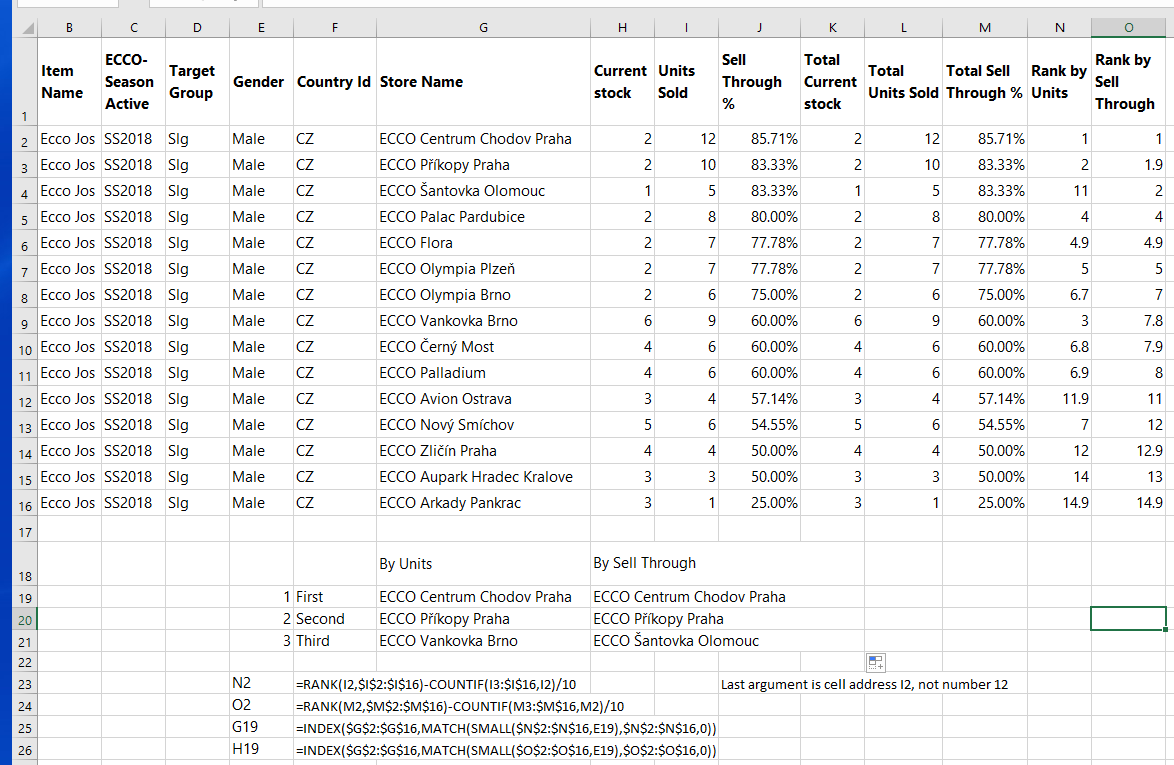Click the 'Total Current stock' header cell

click(832, 82)
